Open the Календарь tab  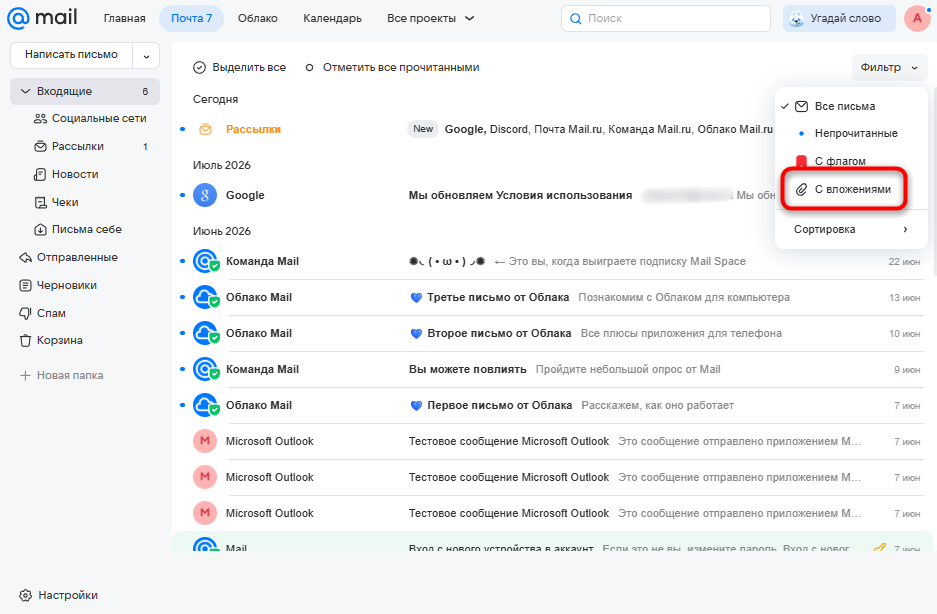tap(332, 19)
